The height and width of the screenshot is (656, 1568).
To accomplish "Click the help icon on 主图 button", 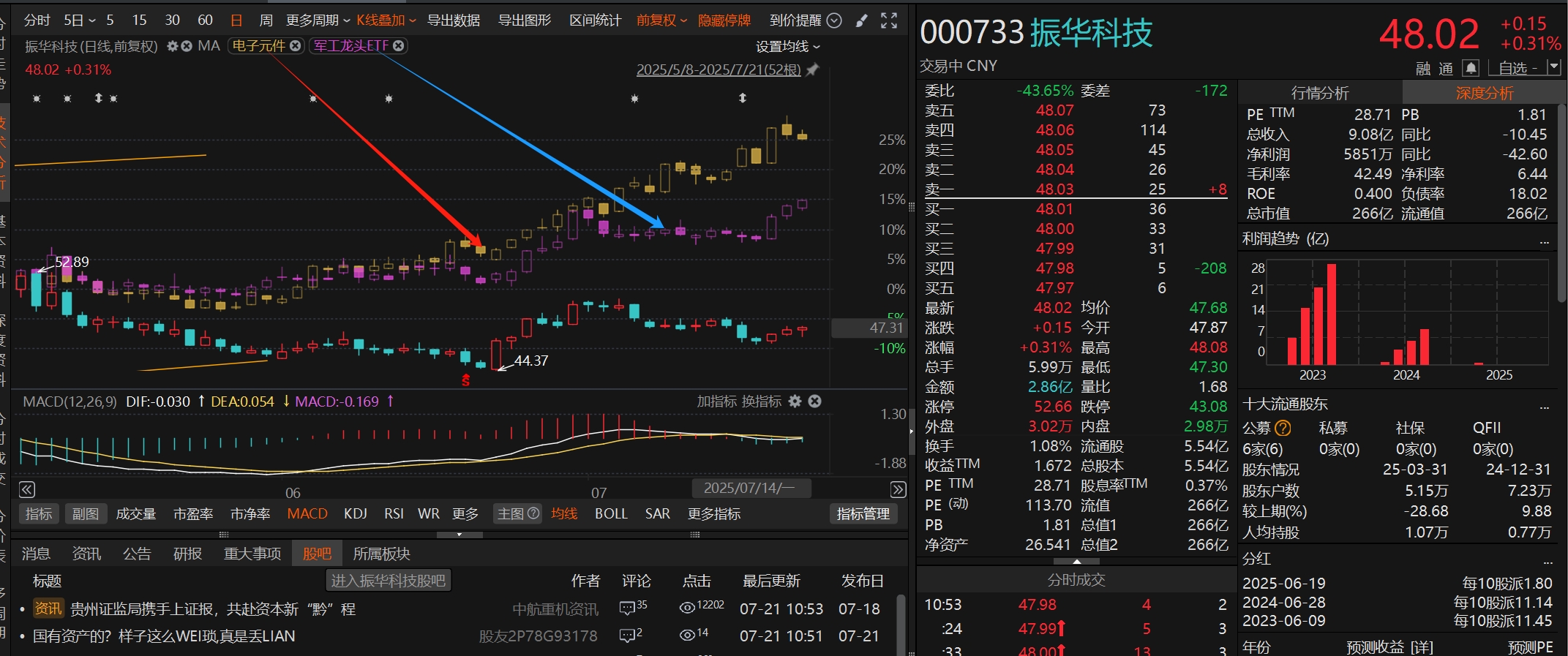I will 533,513.
